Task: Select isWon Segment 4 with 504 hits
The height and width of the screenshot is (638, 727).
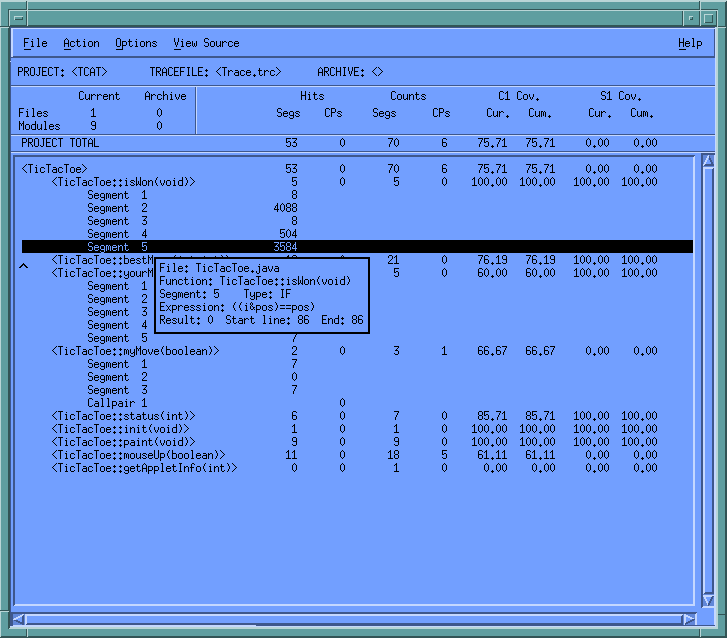Action: click(357, 234)
